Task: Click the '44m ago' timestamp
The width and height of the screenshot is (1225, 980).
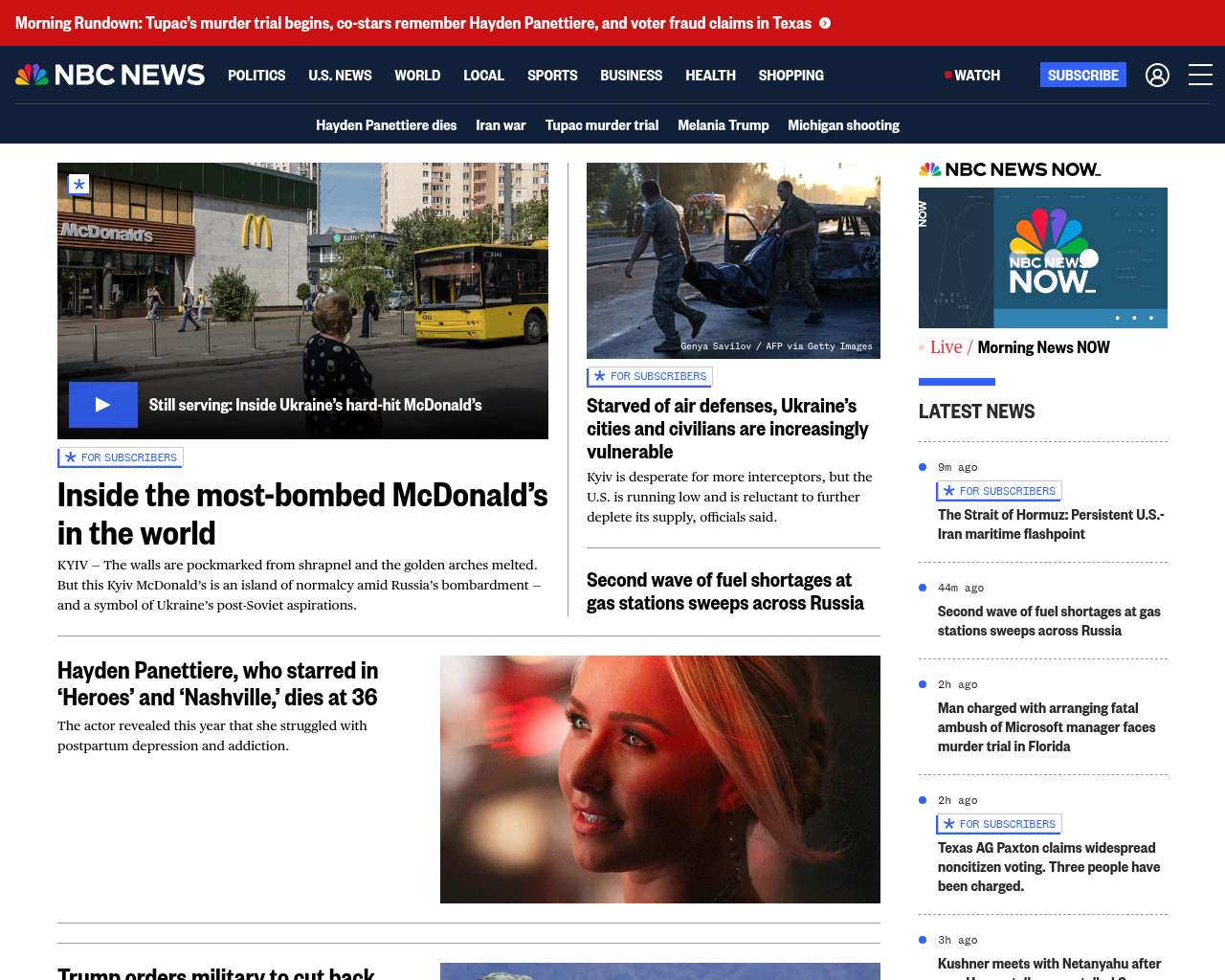Action: [961, 588]
